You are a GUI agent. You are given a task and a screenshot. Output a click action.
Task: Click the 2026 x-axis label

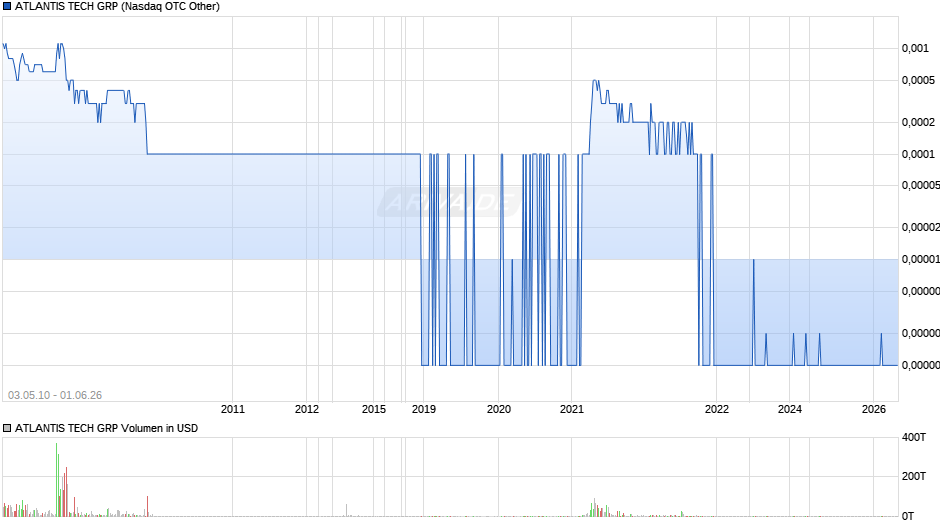[873, 409]
